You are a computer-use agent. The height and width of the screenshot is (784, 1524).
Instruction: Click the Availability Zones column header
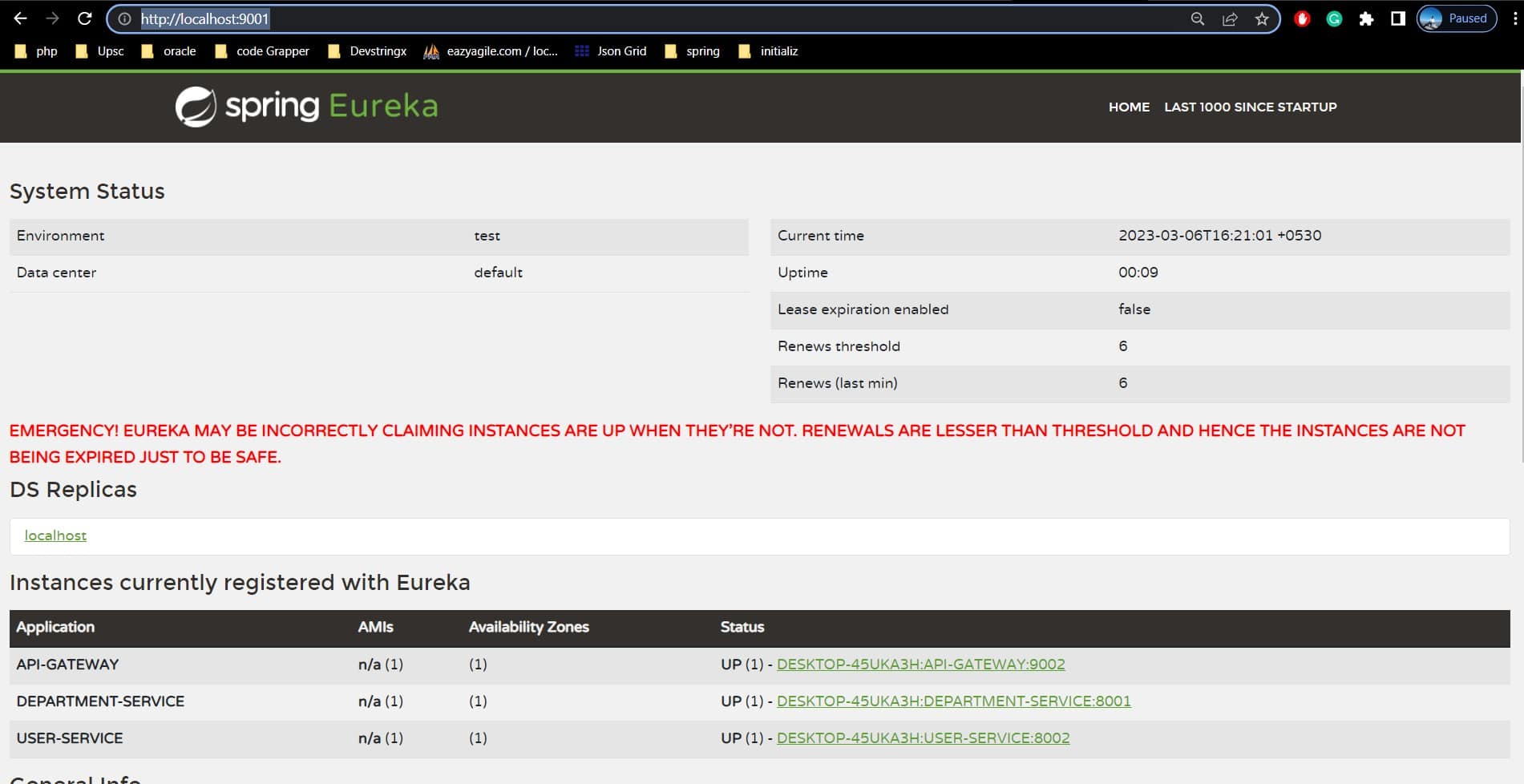pyautogui.click(x=529, y=627)
